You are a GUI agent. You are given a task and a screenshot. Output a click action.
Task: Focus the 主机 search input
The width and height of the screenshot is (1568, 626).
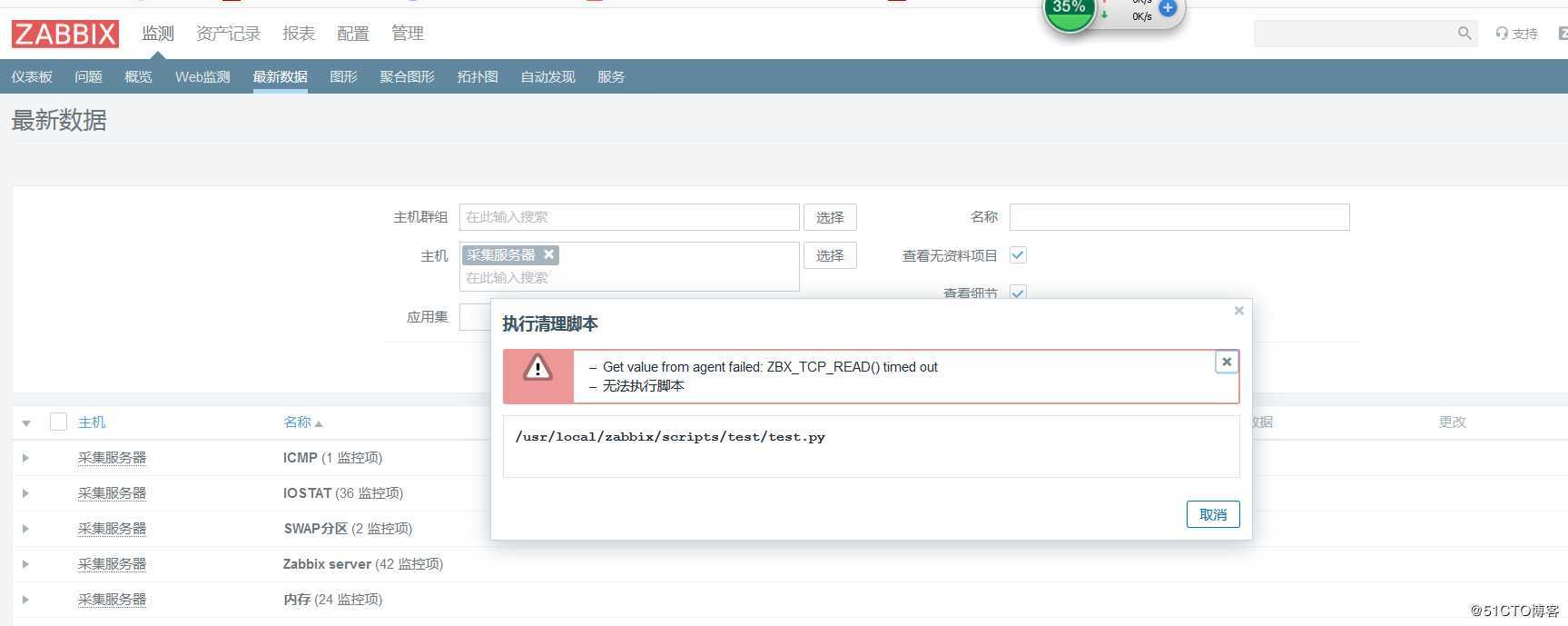point(629,278)
